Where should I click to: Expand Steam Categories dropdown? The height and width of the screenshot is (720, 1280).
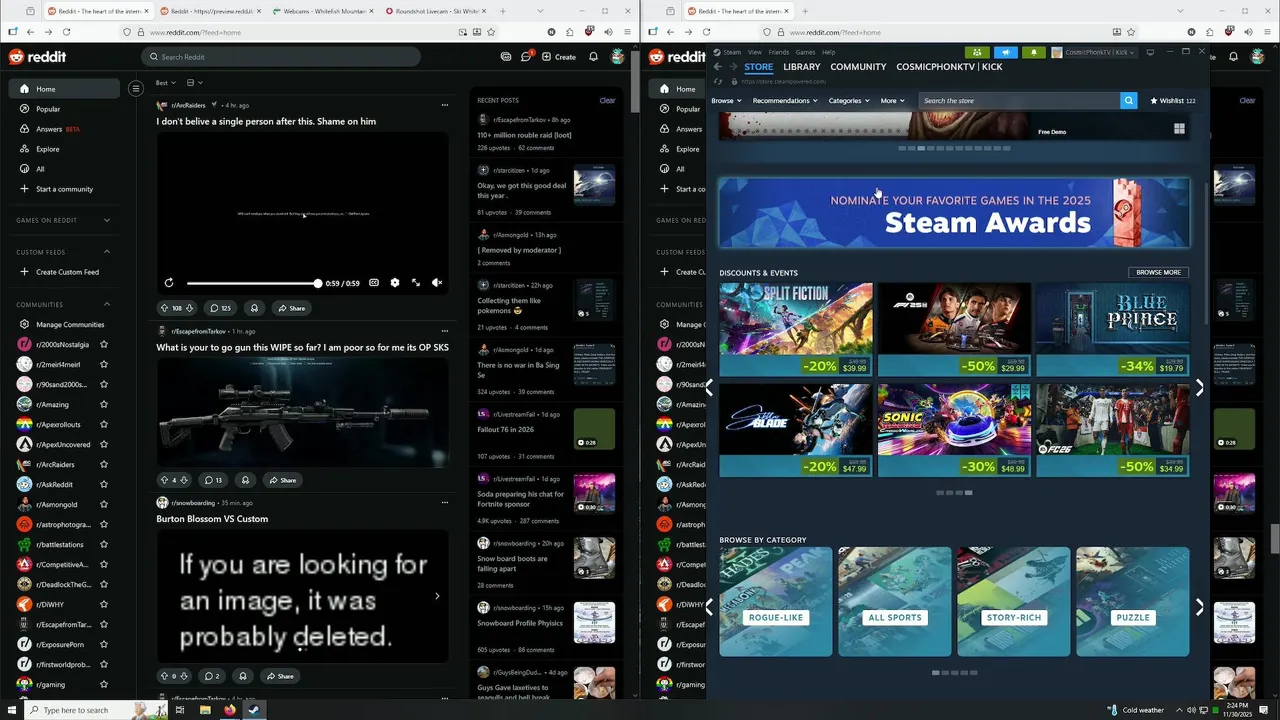pos(849,101)
